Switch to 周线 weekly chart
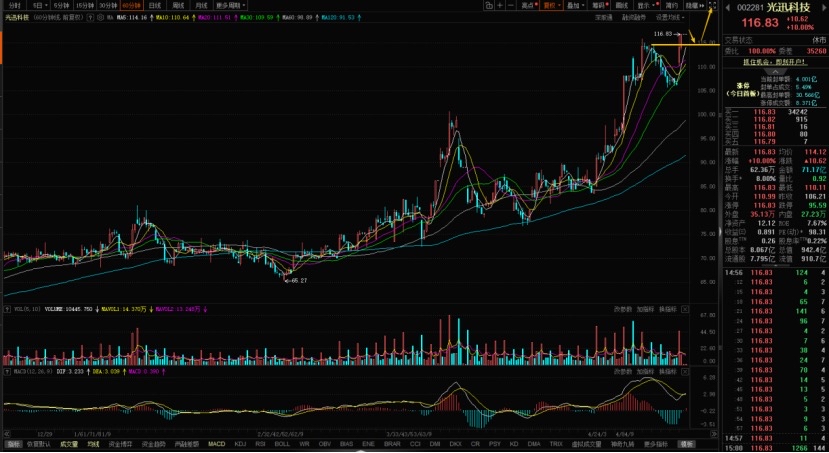829x453 pixels. point(178,5)
